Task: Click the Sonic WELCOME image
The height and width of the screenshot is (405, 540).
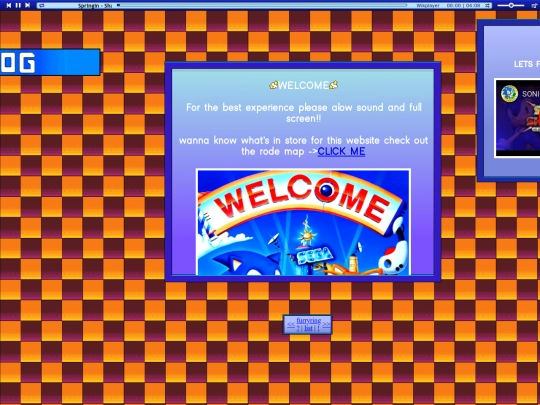Action: pos(303,222)
